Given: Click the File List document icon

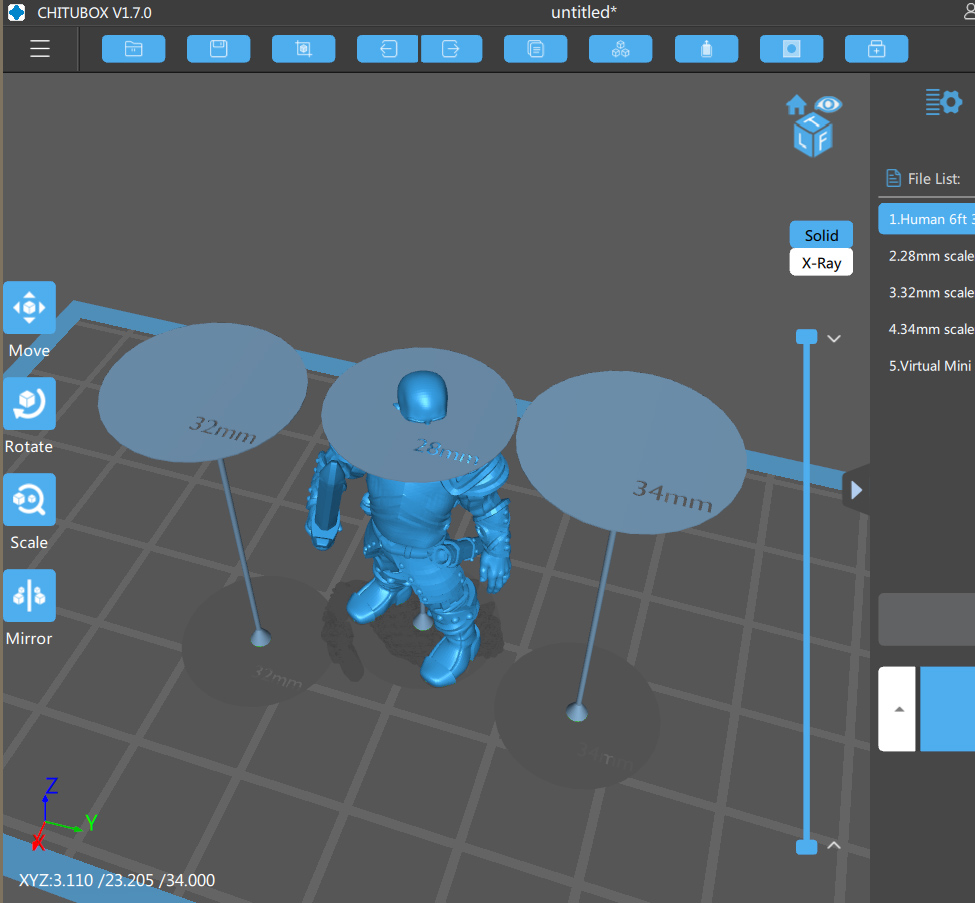Looking at the screenshot, I should (894, 178).
